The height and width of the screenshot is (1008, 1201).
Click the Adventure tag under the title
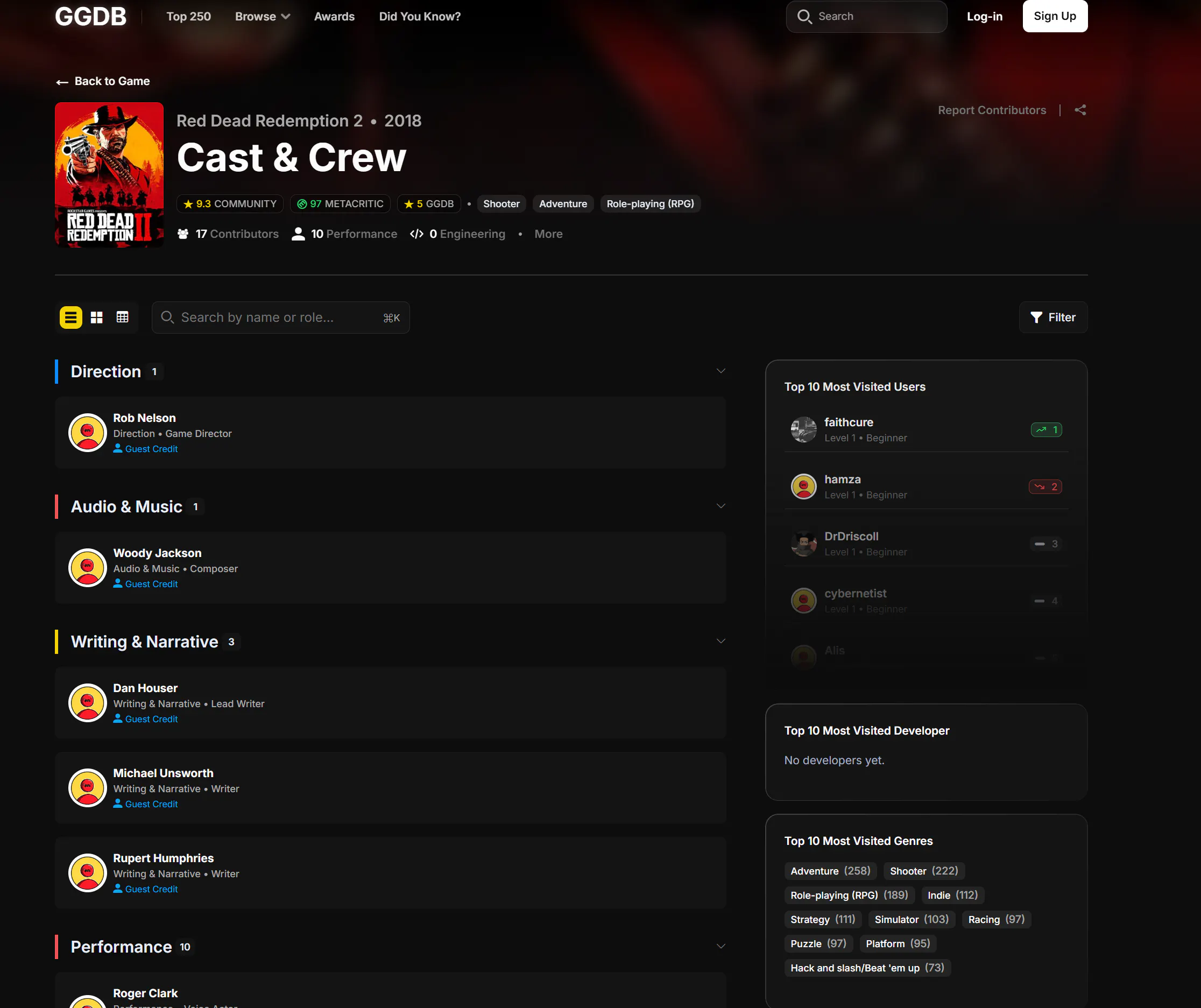point(563,204)
